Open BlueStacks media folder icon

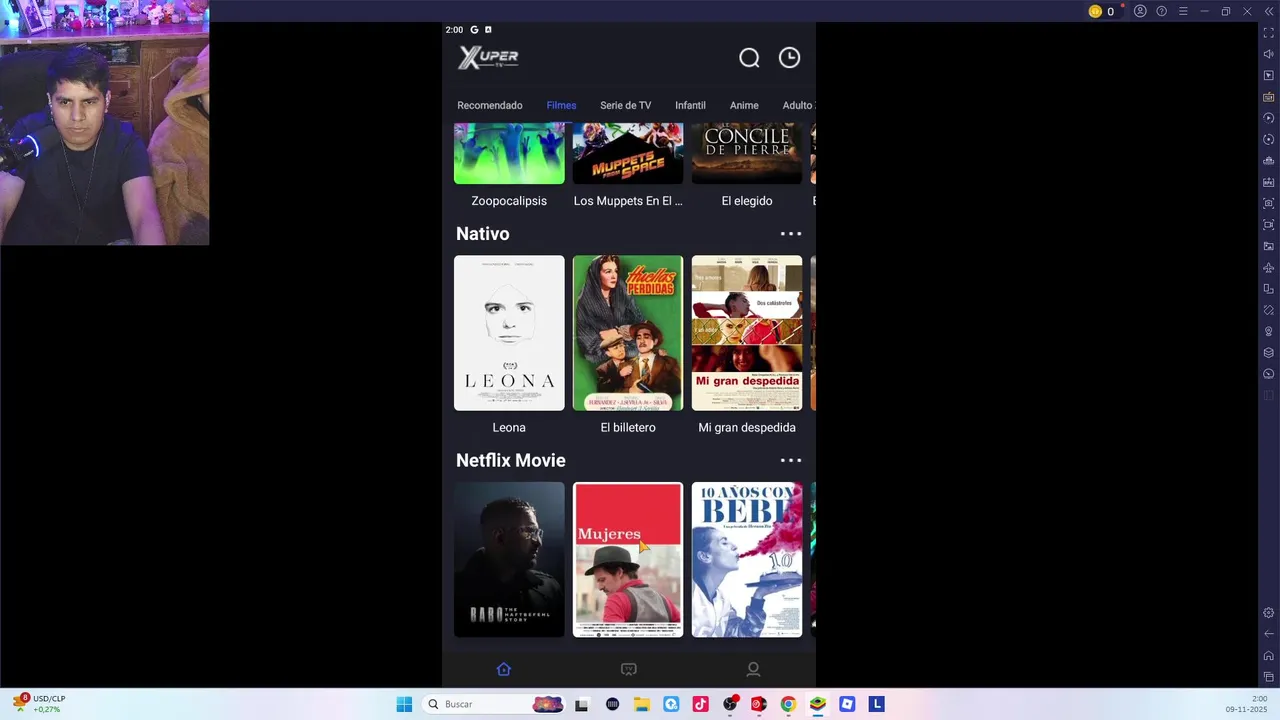(1269, 246)
